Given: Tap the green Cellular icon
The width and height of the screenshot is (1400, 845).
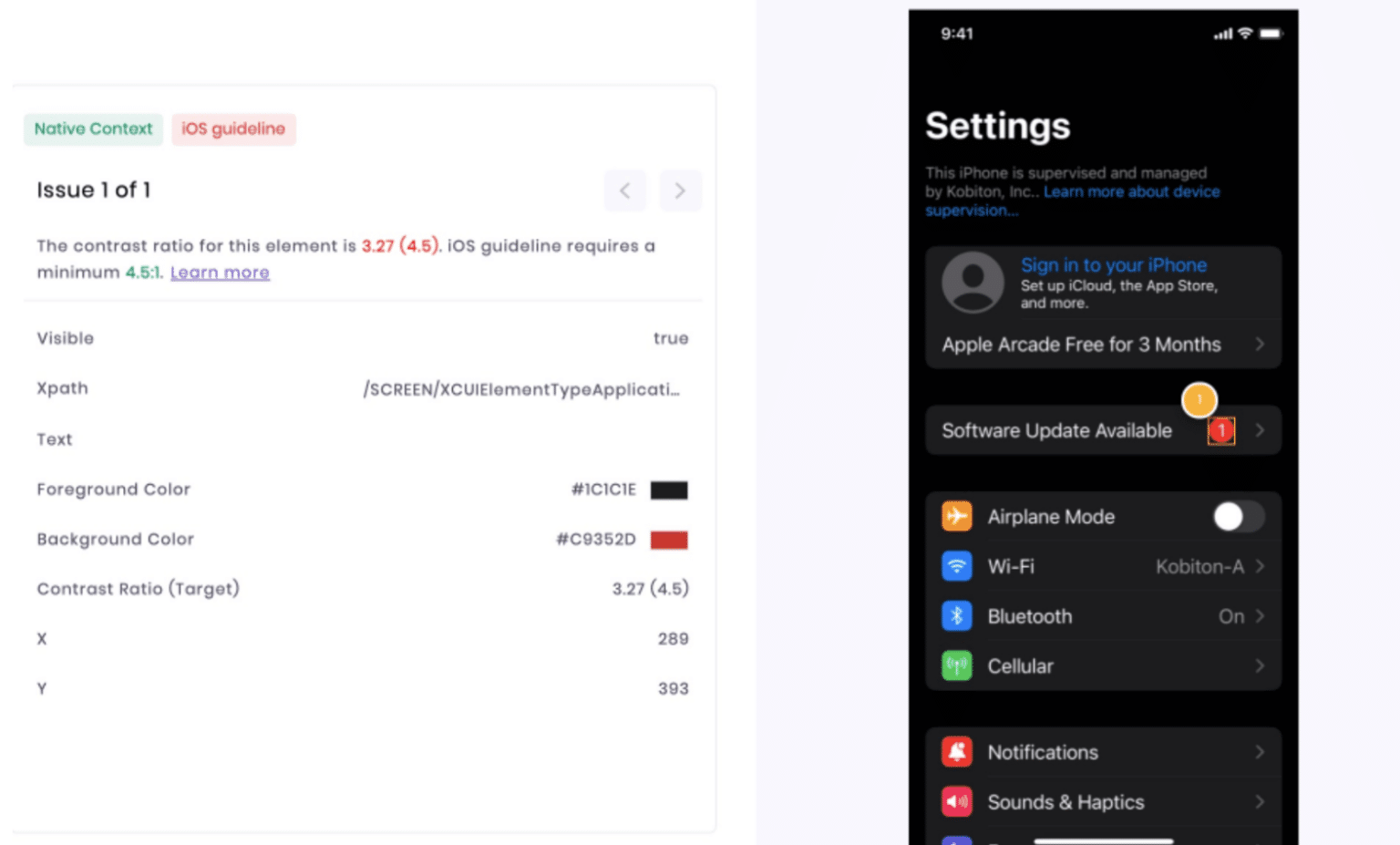Looking at the screenshot, I should (956, 666).
